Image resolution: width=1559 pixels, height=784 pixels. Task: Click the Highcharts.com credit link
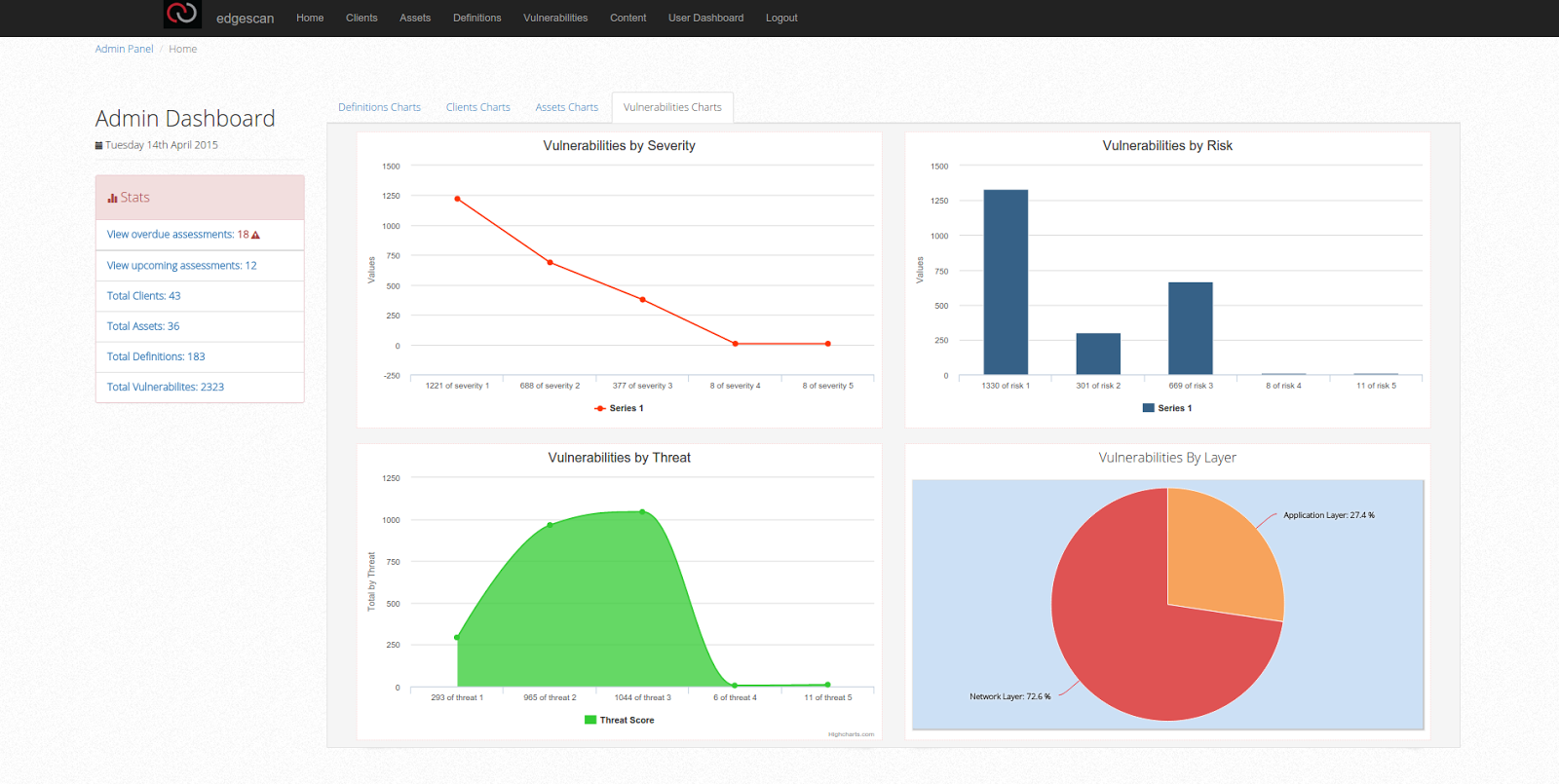pos(851,734)
